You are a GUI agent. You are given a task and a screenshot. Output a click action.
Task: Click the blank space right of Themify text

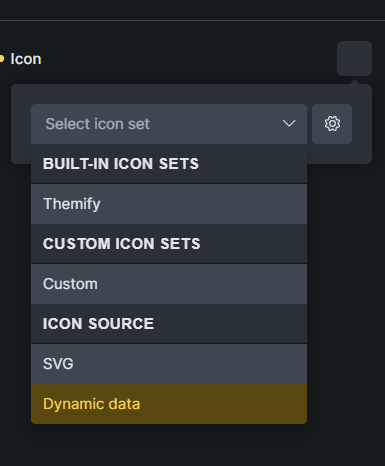[x=203, y=204]
